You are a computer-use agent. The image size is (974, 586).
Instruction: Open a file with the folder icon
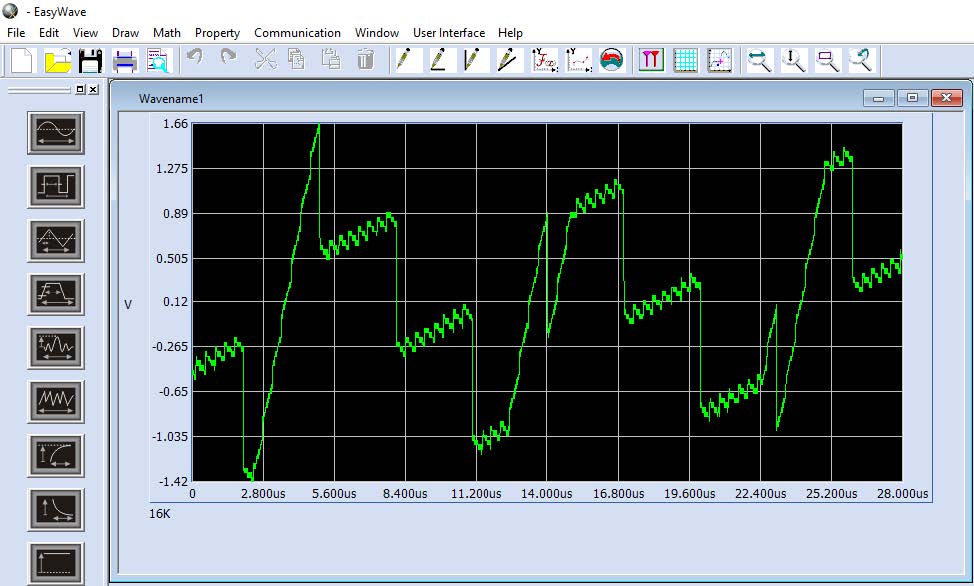click(x=57, y=60)
